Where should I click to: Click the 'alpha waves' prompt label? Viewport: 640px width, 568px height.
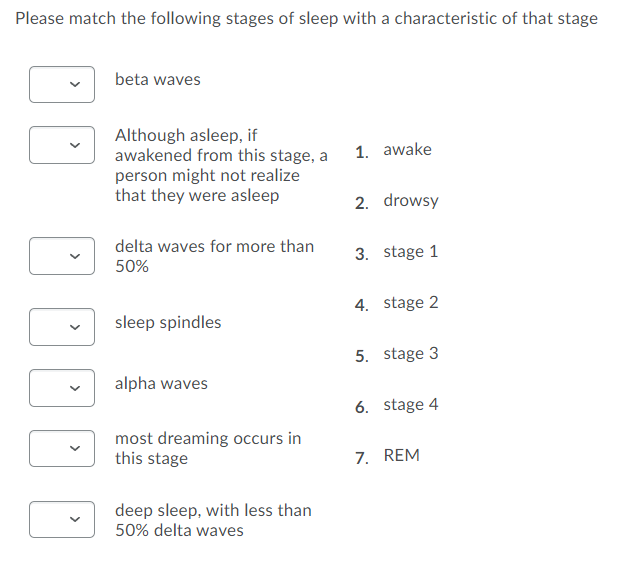pyautogui.click(x=161, y=384)
